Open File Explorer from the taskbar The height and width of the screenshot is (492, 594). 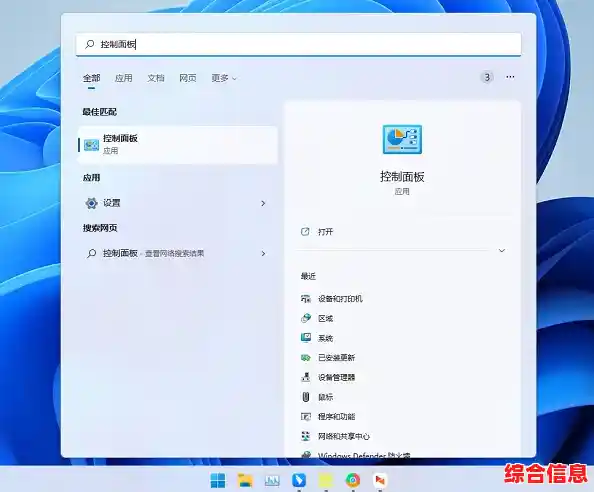[245, 481]
